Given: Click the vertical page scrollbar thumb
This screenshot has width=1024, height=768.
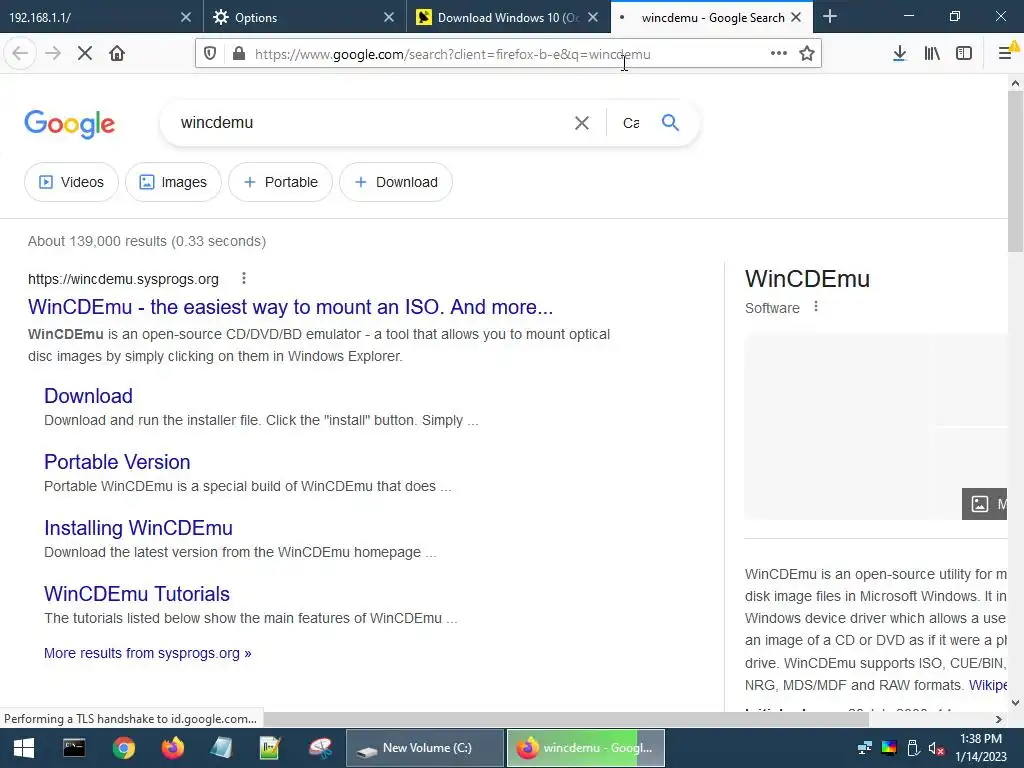Looking at the screenshot, I should 1016,171.
